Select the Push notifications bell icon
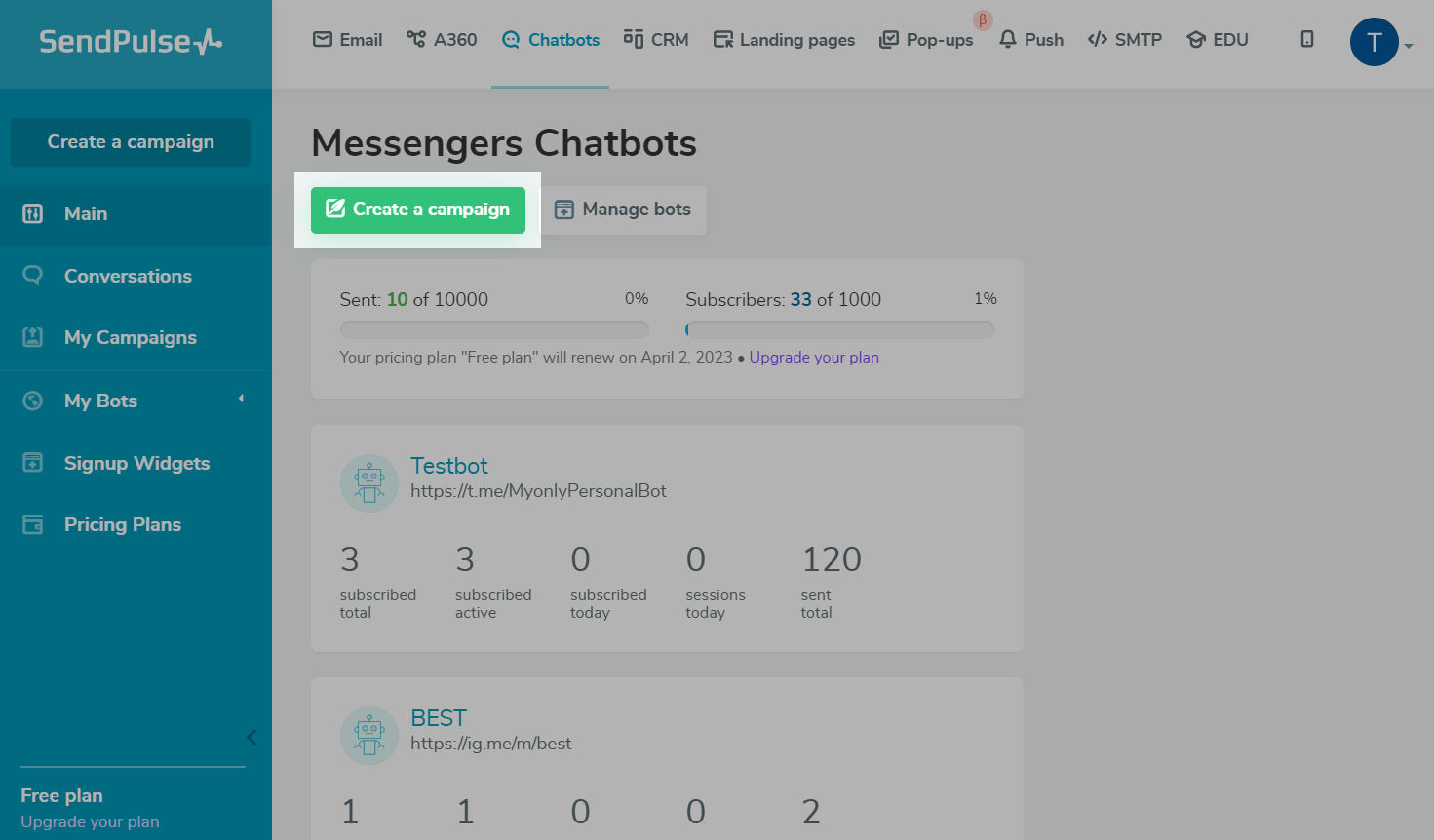The width and height of the screenshot is (1434, 840). [x=1008, y=39]
